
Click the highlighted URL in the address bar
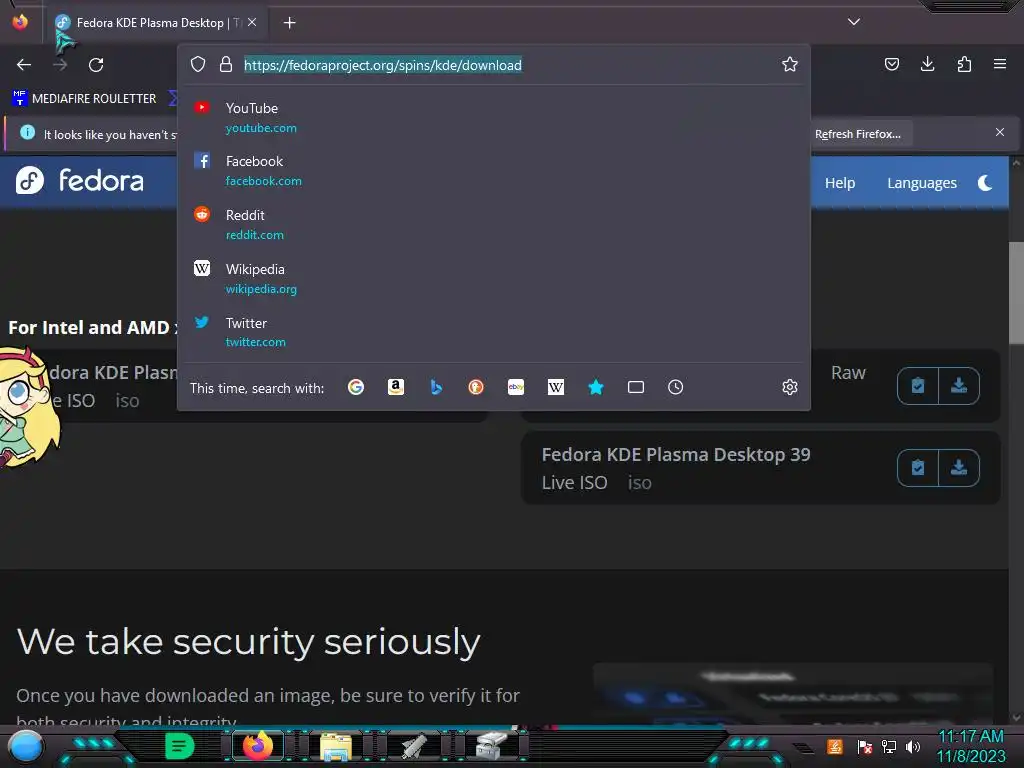(x=383, y=65)
